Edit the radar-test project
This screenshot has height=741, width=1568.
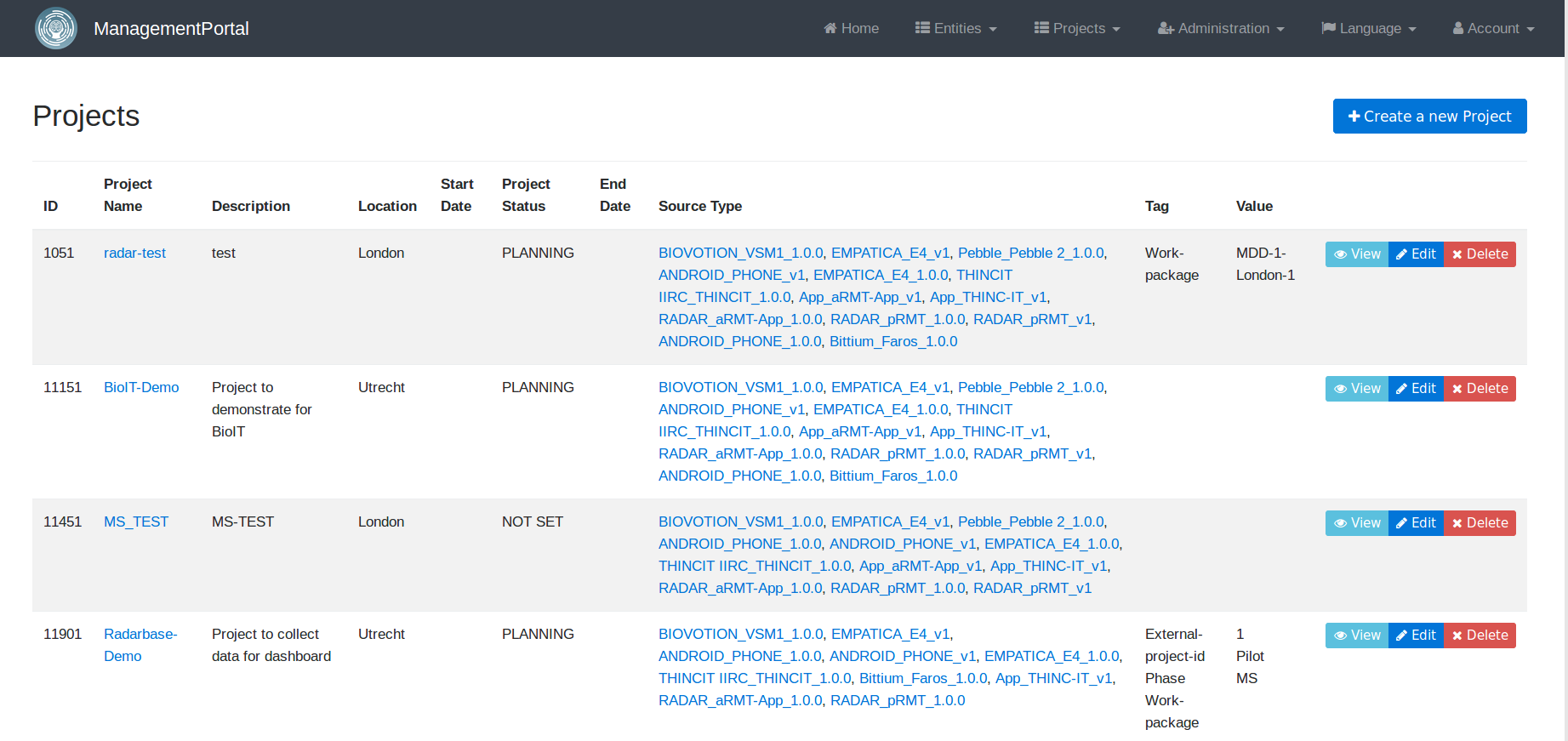click(1416, 254)
